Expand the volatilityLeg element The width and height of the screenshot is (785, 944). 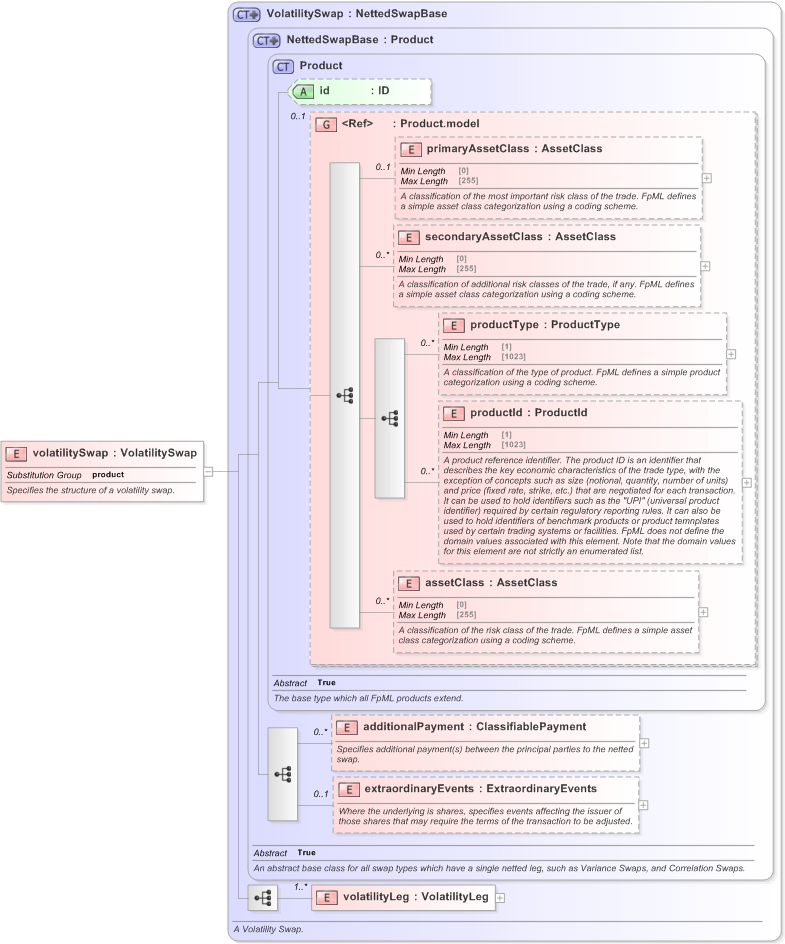point(500,898)
